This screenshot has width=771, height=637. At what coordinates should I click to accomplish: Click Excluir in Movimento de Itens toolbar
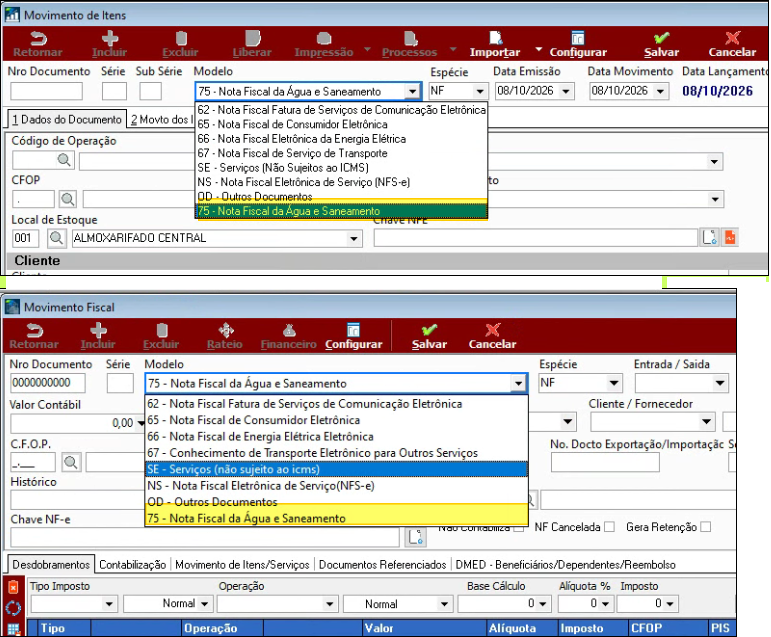[180, 44]
